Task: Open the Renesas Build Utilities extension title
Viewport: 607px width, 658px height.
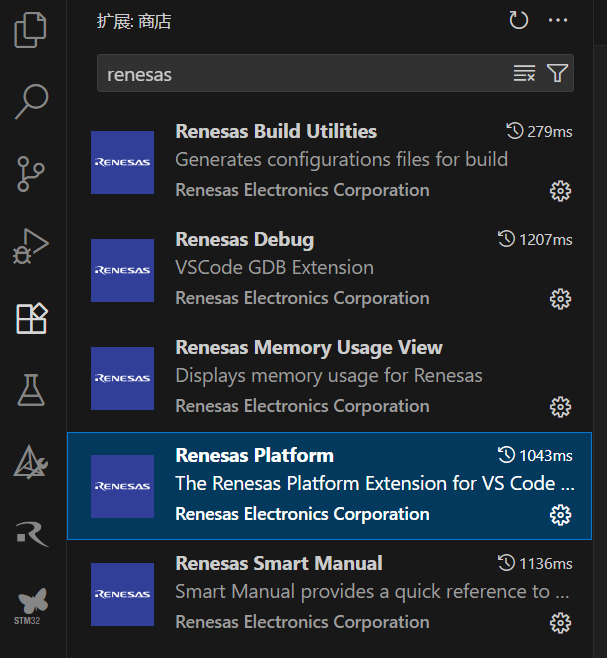Action: (x=276, y=131)
